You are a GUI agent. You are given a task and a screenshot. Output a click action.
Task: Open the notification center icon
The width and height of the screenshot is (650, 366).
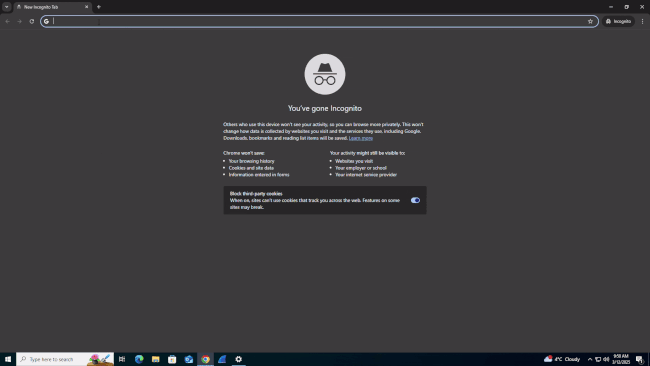coord(640,359)
